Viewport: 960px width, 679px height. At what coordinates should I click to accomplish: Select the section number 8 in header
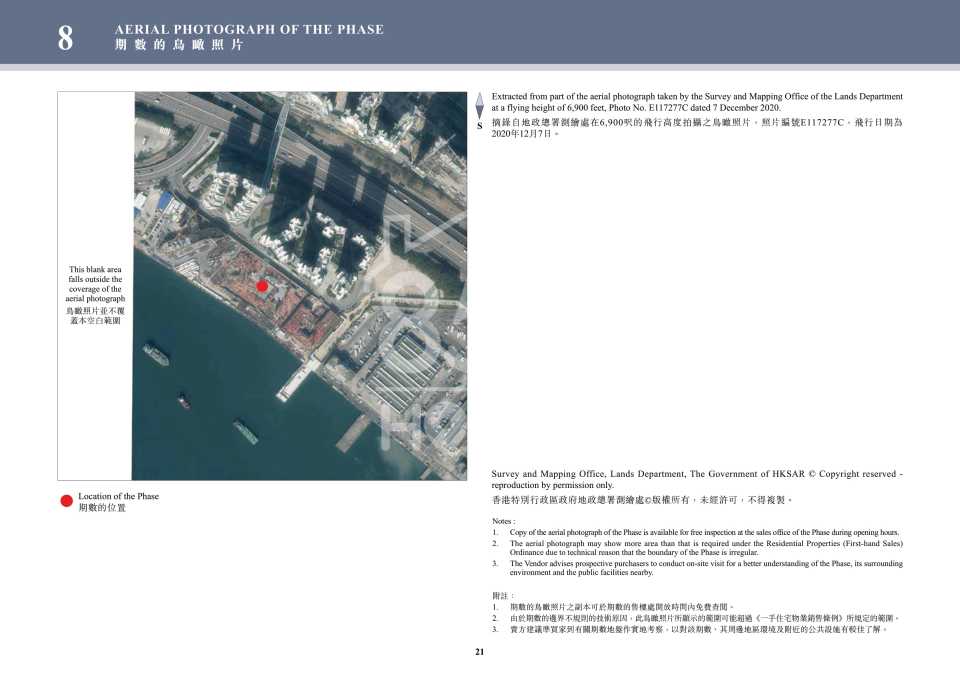65,38
